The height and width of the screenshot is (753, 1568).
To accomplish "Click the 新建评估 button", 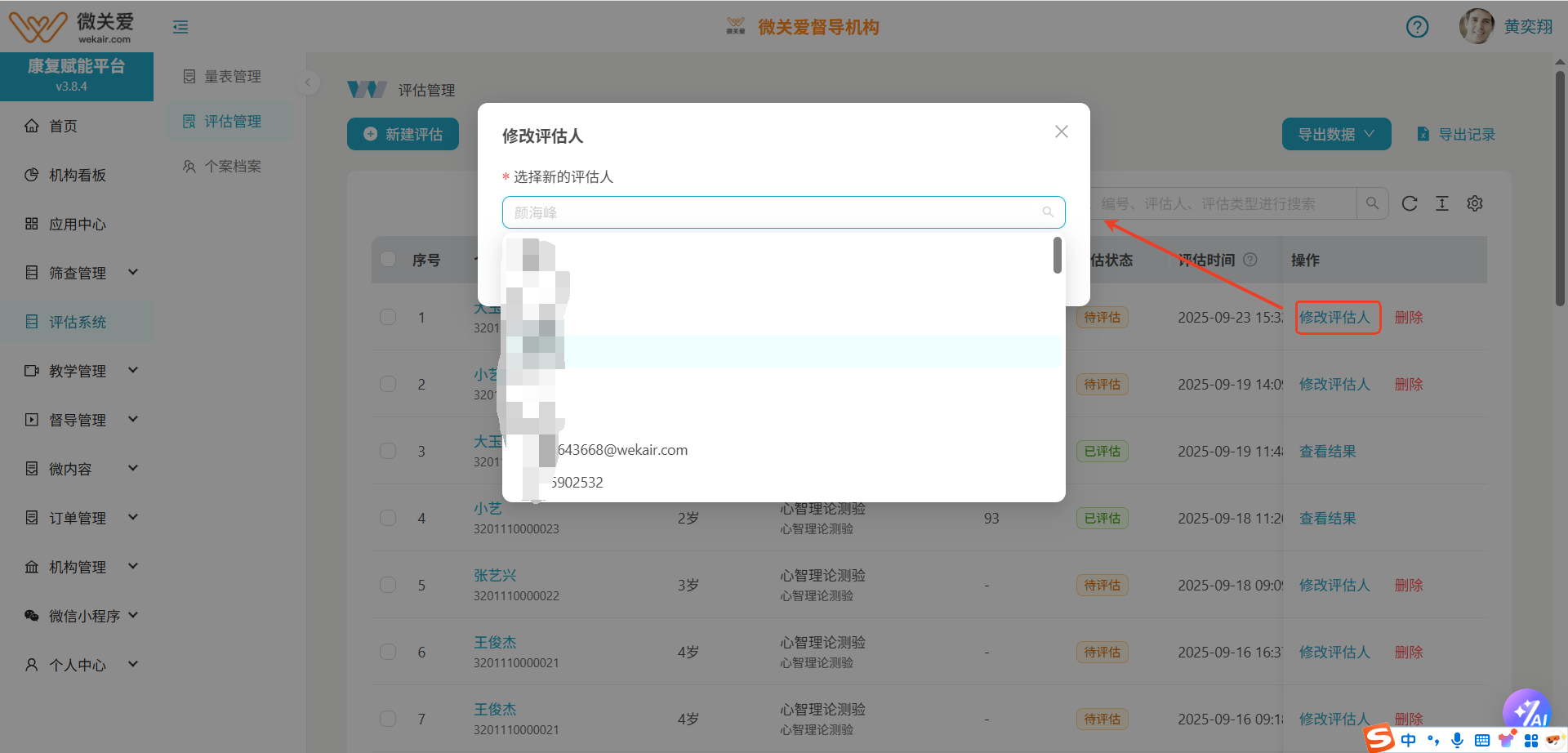I will [x=403, y=133].
